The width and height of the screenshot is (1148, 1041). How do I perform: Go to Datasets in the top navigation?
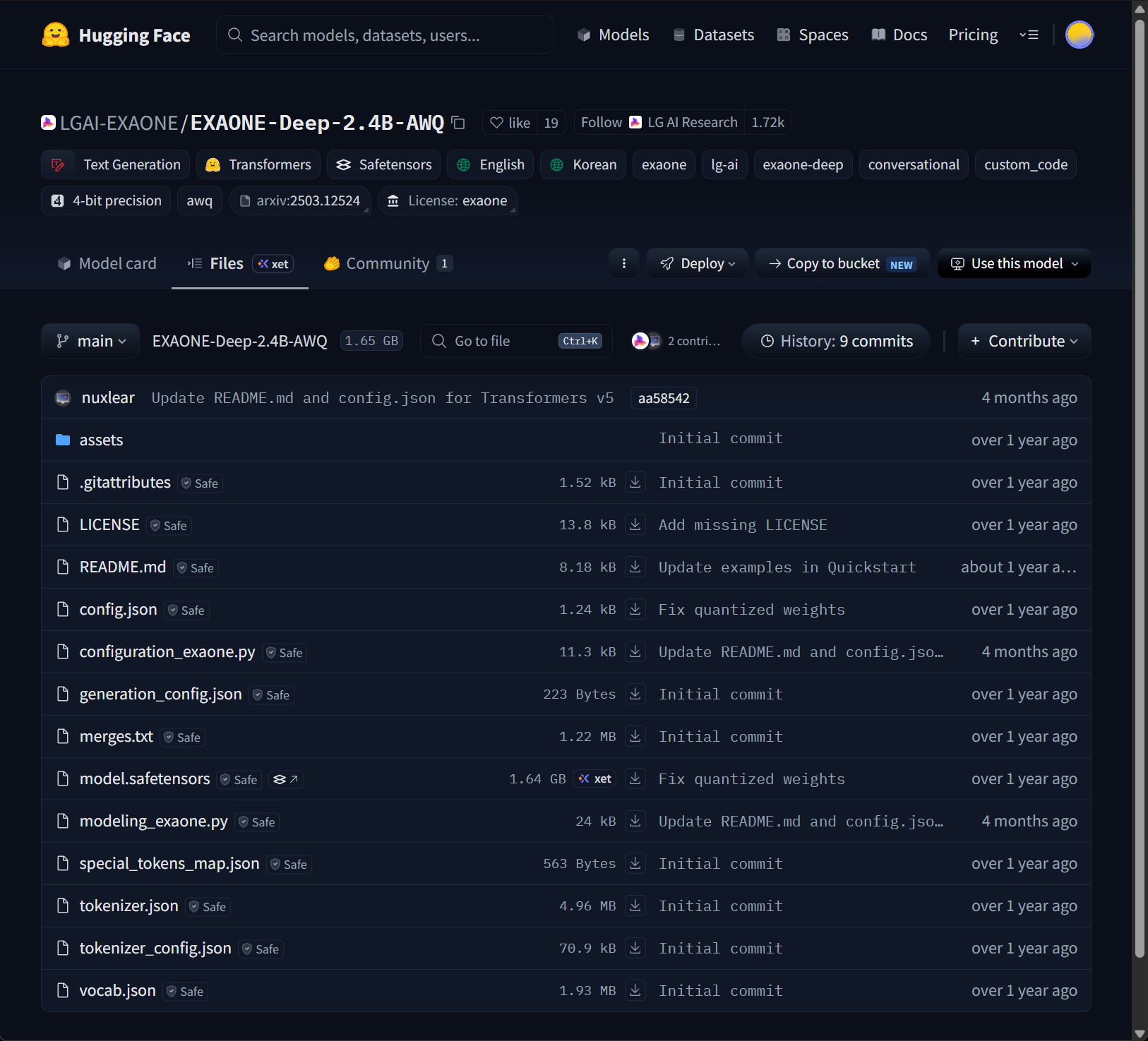click(713, 35)
